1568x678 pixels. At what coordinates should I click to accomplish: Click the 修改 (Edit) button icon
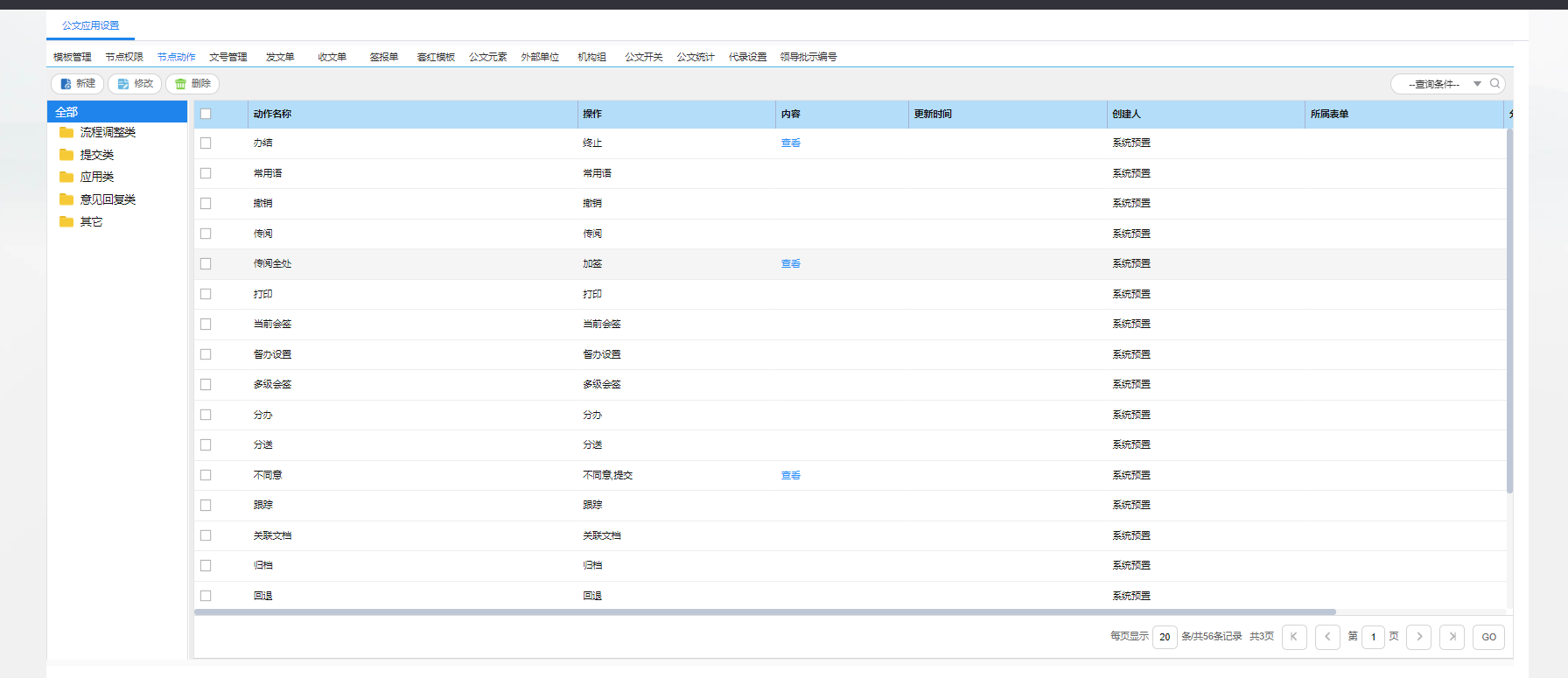(123, 84)
